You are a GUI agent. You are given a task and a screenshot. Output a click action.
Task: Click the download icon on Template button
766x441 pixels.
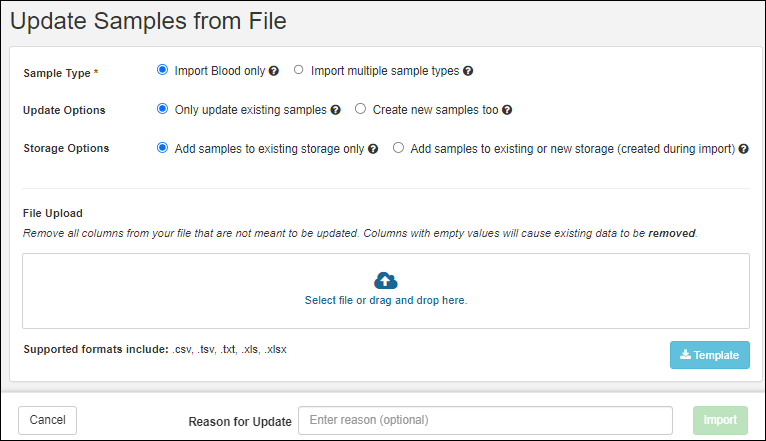(685, 355)
